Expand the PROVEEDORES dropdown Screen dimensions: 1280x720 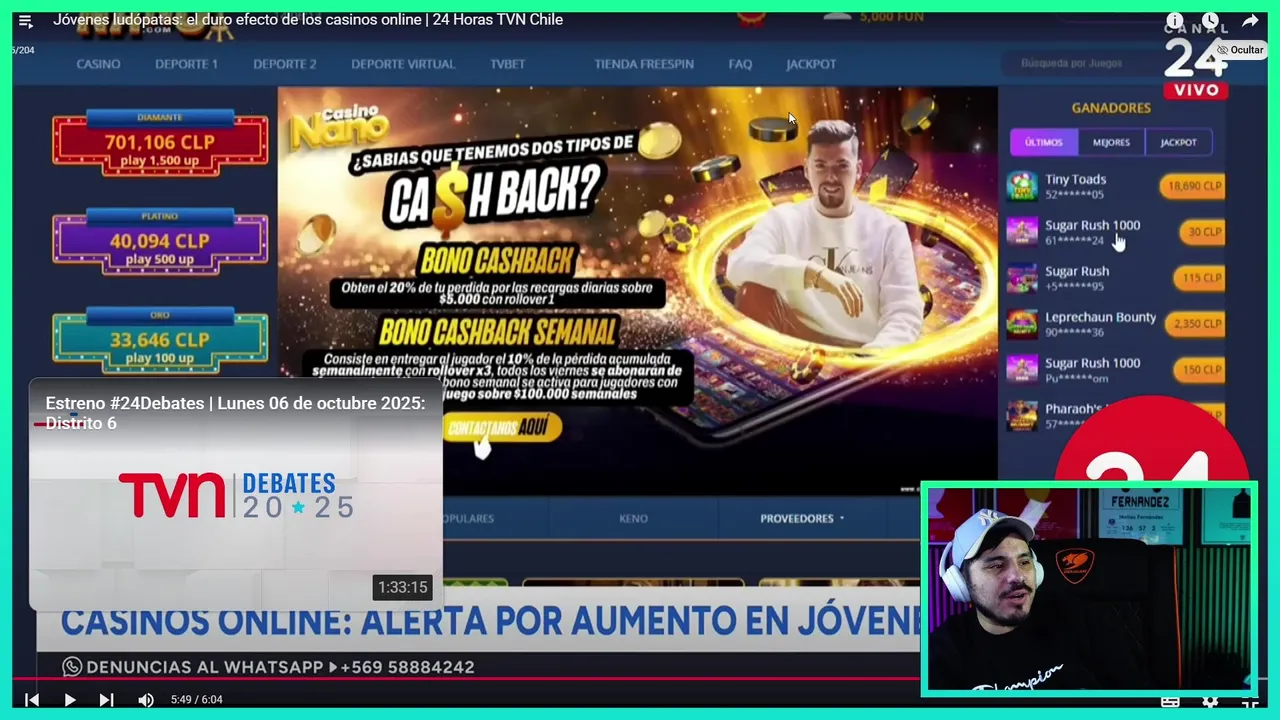(802, 519)
